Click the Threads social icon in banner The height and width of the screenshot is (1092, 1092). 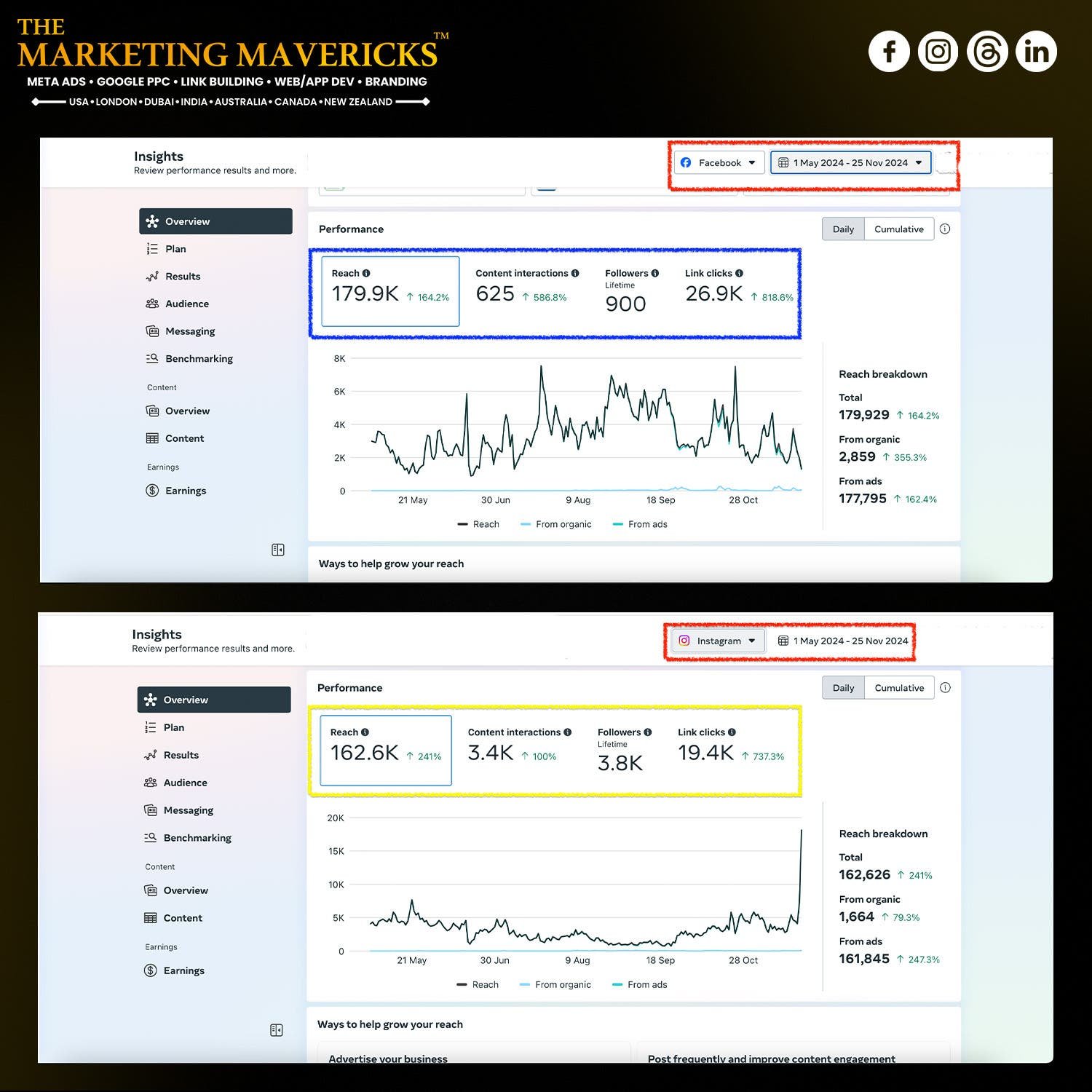click(x=987, y=52)
